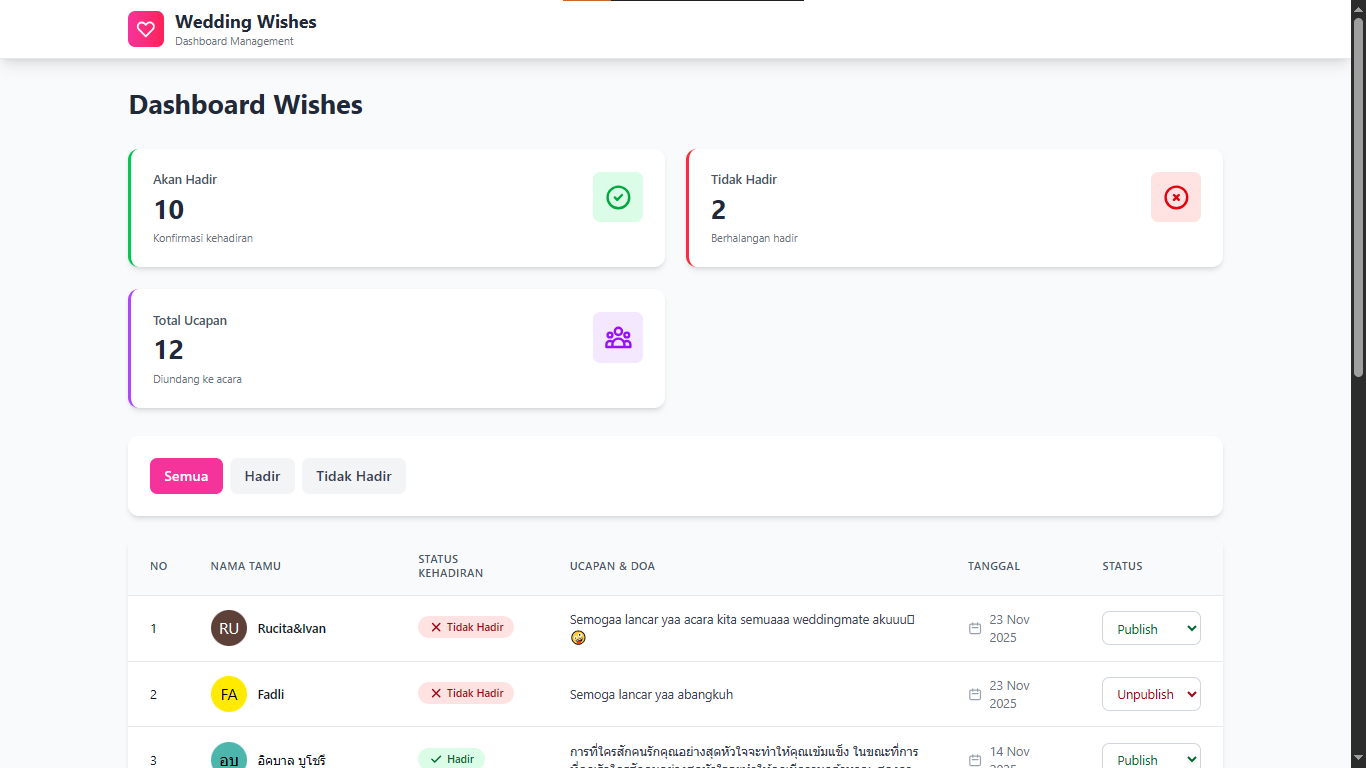The height and width of the screenshot is (768, 1366).
Task: Expand the status dropdown in row 3
Action: [x=1151, y=759]
